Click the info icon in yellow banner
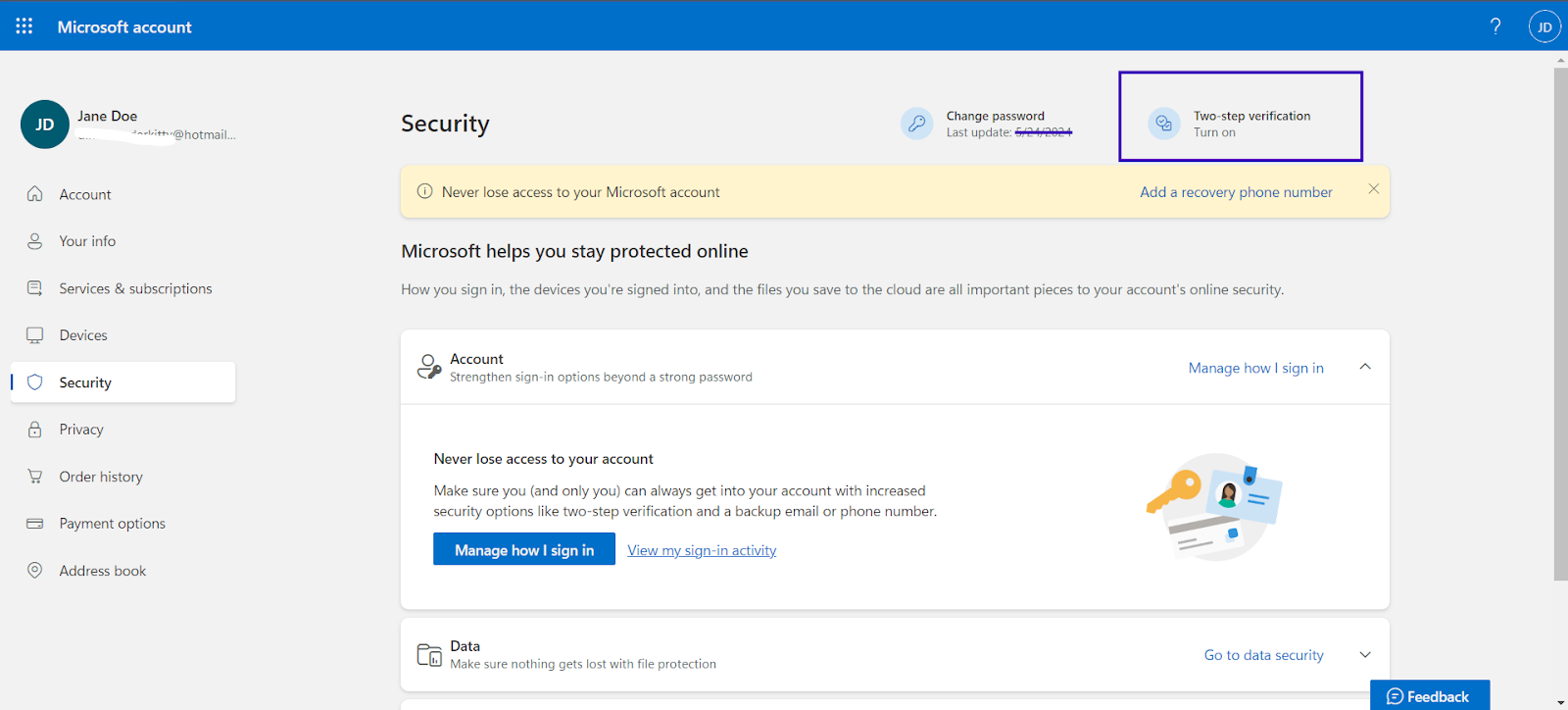Viewport: 1568px width, 710px height. point(424,191)
